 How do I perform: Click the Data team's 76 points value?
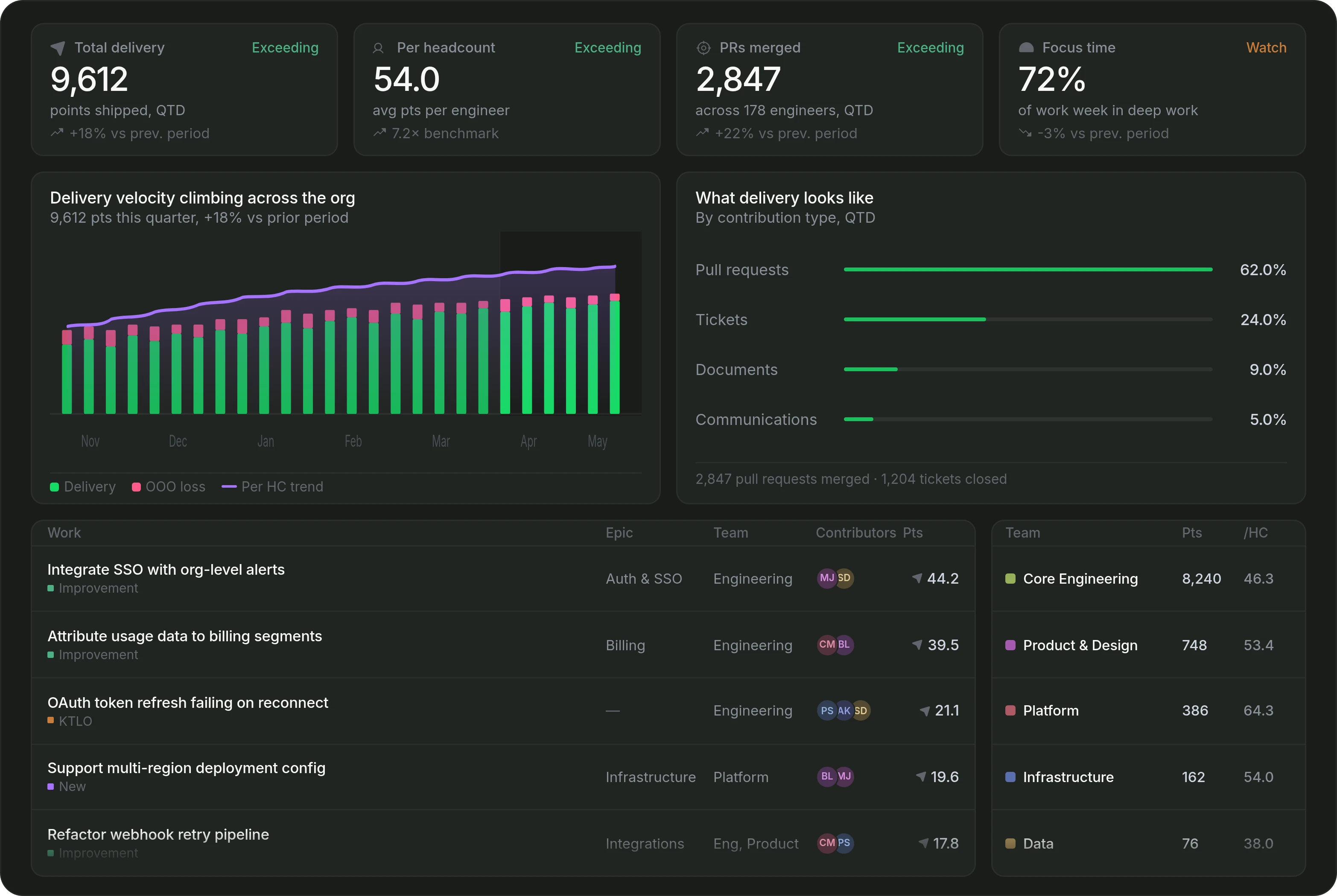[x=1190, y=844]
